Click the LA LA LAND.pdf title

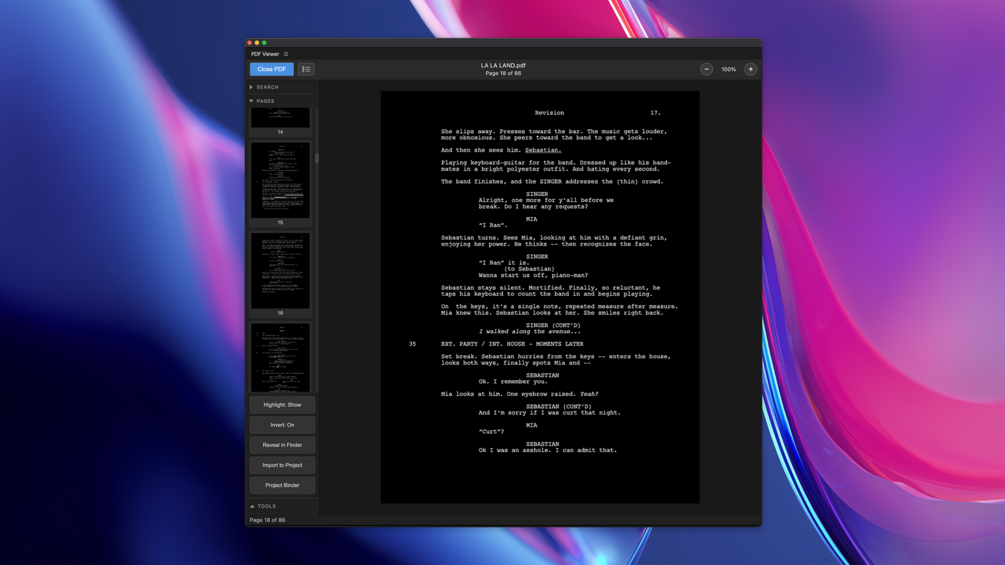503,65
